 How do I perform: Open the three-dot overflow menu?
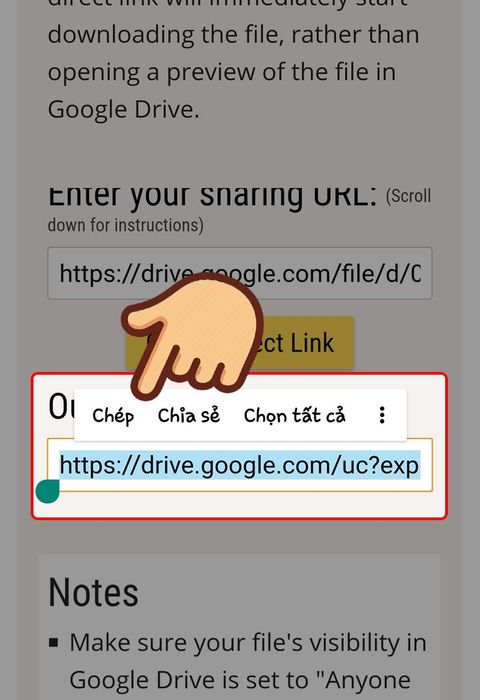[x=382, y=415]
